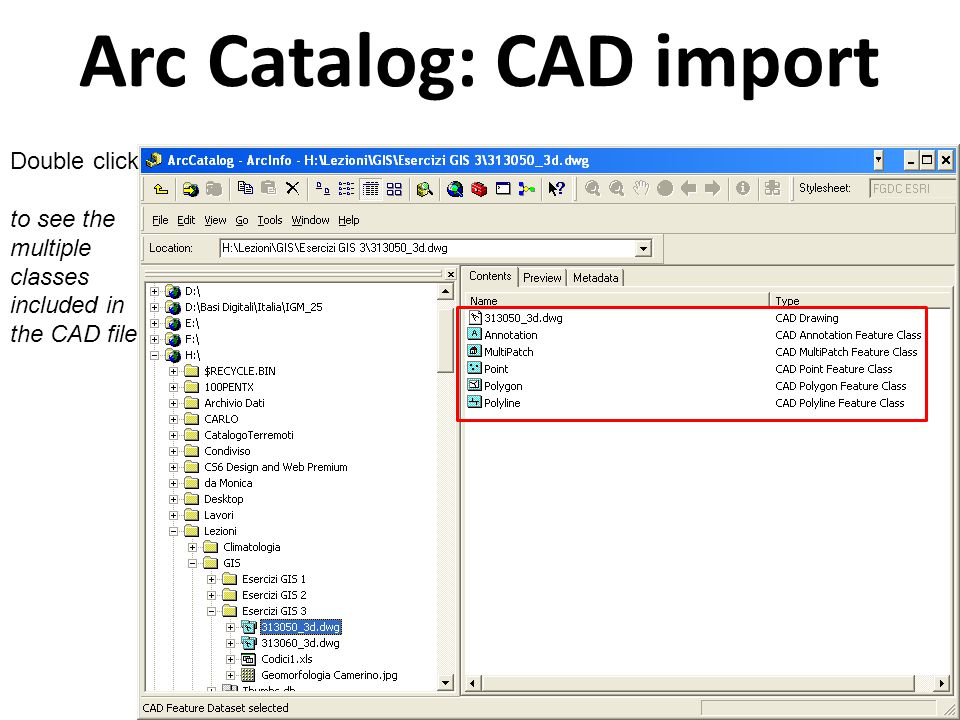This screenshot has width=960, height=720.
Task: Expand the 313060_3d.dwg dataset node
Action: tap(230, 643)
